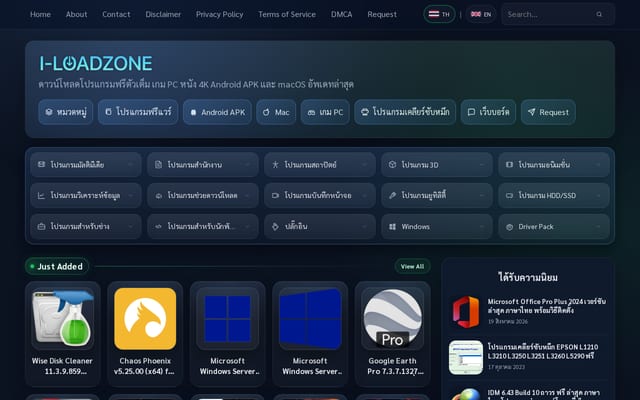Viewport: 640px width, 400px height.
Task: Click inside the Search input field
Action: (x=549, y=14)
